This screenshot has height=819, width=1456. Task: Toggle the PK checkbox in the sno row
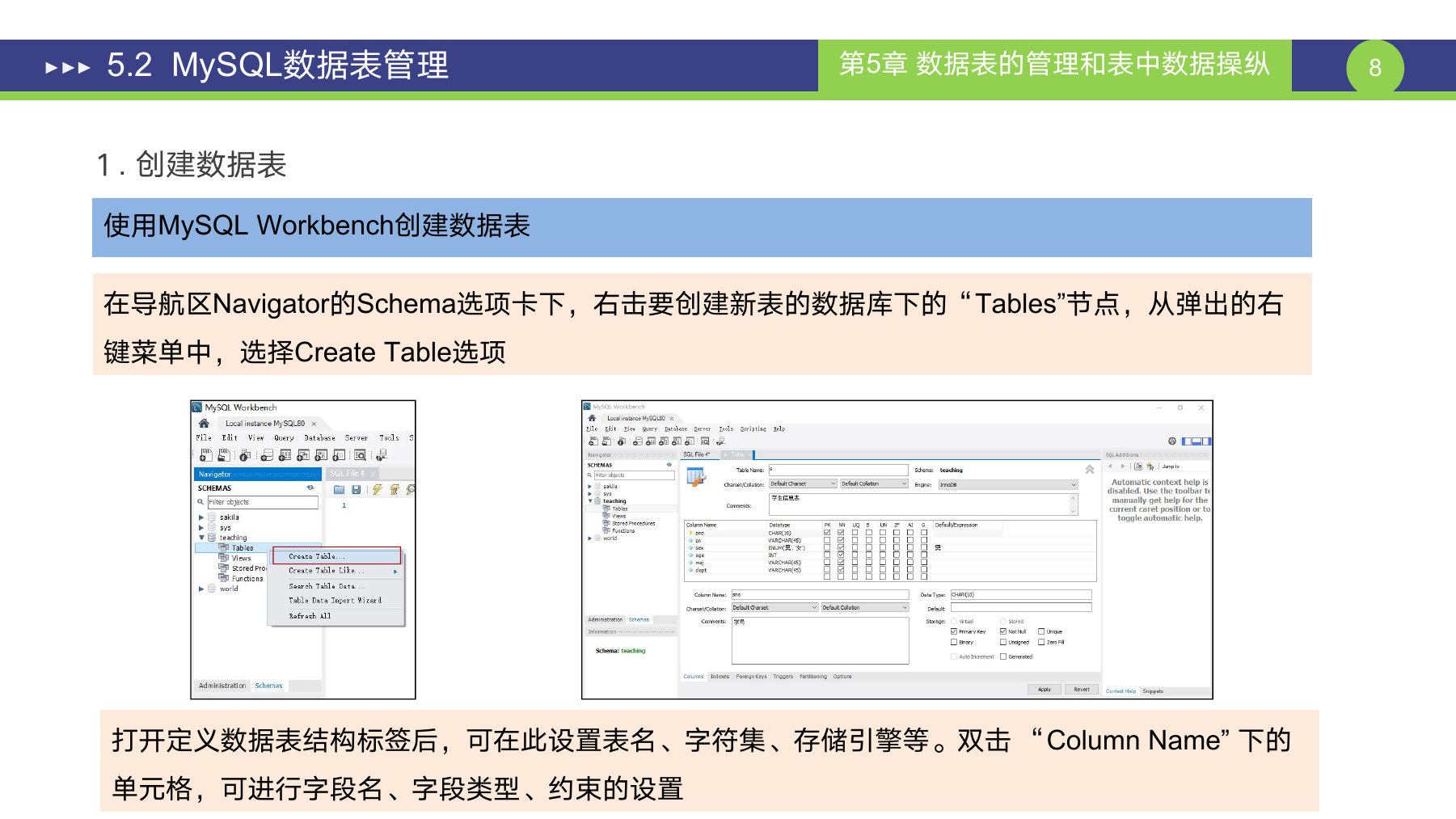pyautogui.click(x=827, y=533)
